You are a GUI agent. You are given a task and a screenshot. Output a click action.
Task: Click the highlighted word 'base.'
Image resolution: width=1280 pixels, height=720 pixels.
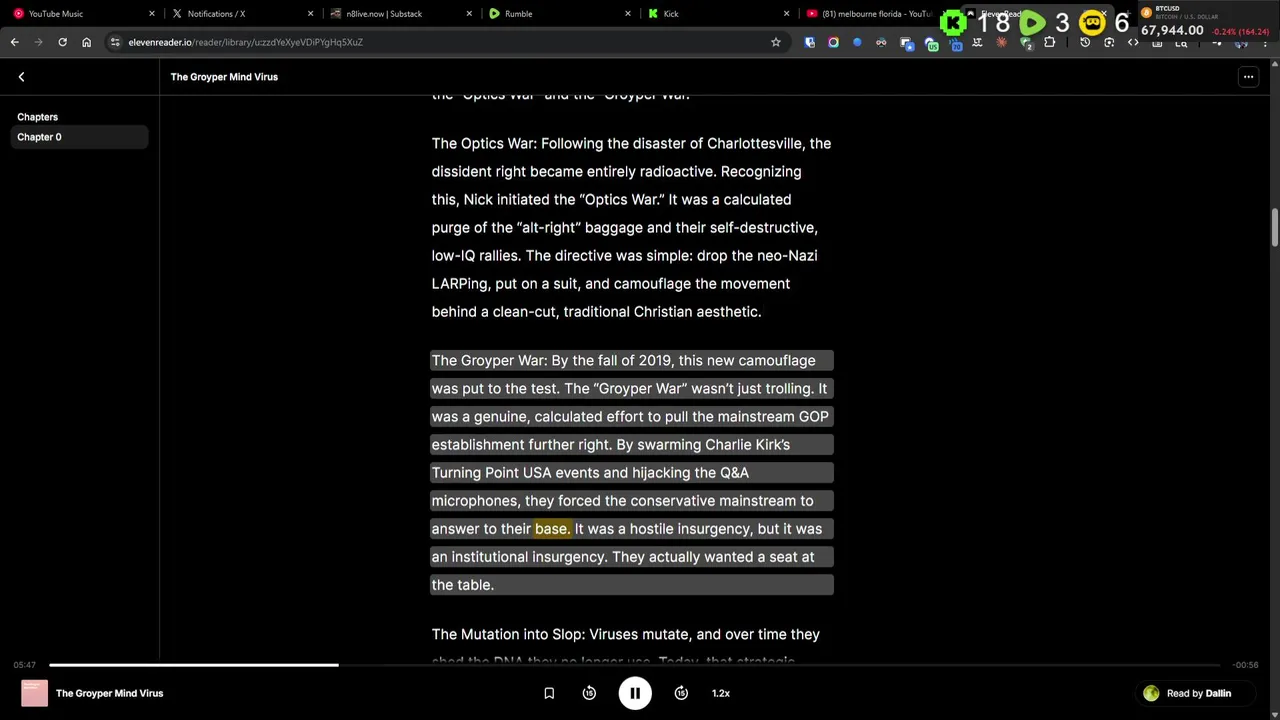(552, 529)
